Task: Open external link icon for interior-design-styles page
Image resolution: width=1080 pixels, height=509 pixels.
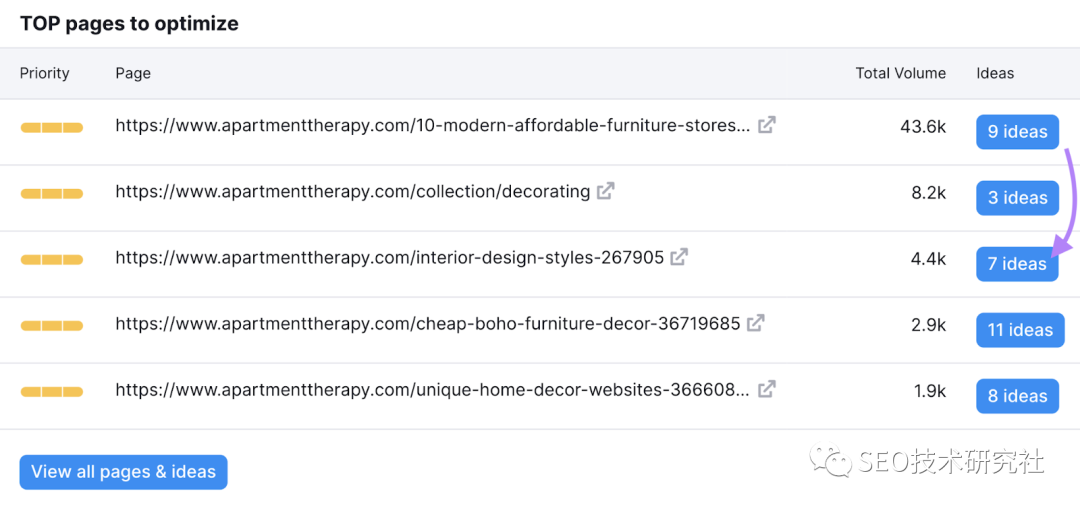Action: coord(679,258)
